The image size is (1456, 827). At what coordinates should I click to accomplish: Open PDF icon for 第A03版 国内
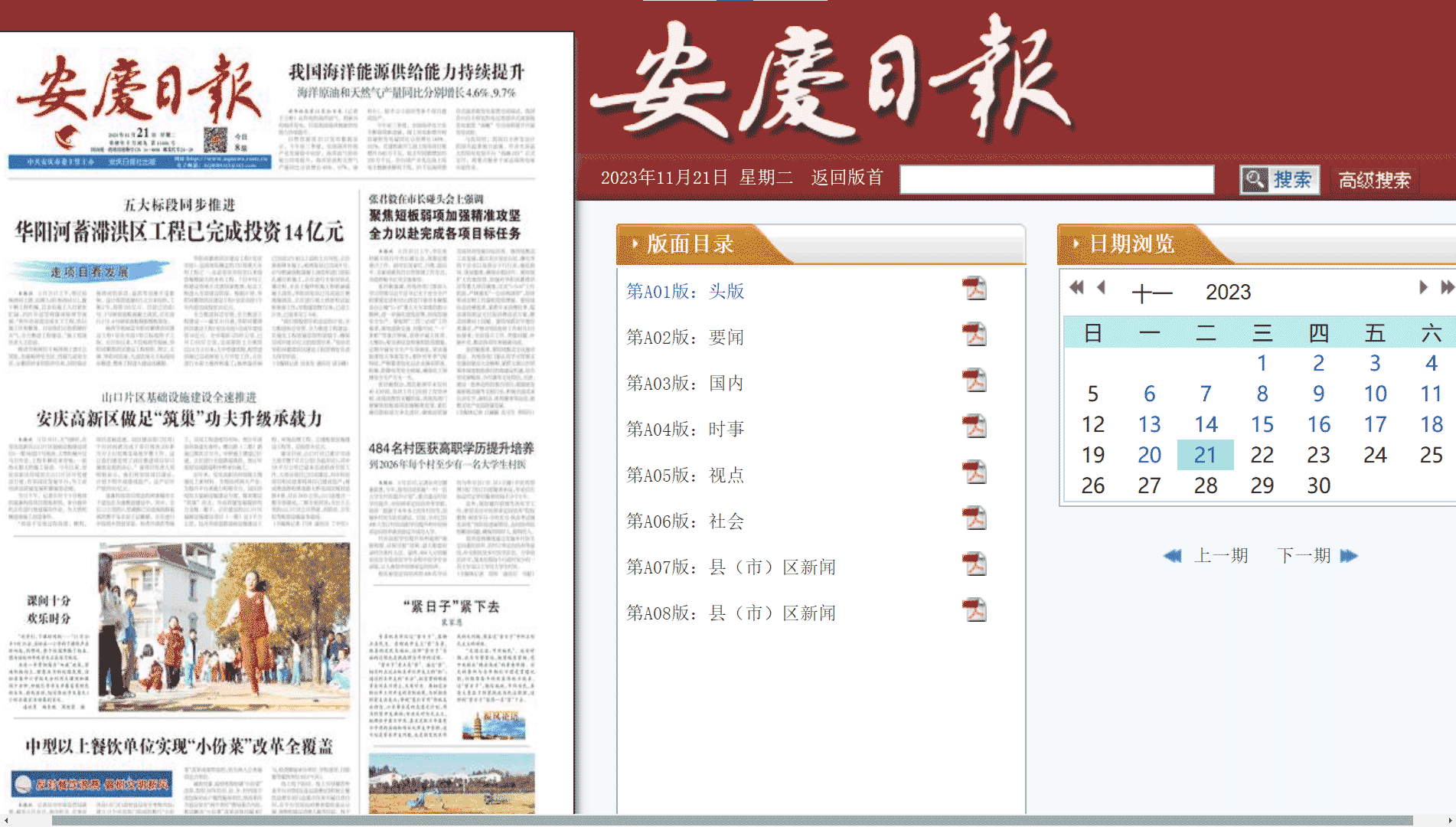[x=974, y=381]
